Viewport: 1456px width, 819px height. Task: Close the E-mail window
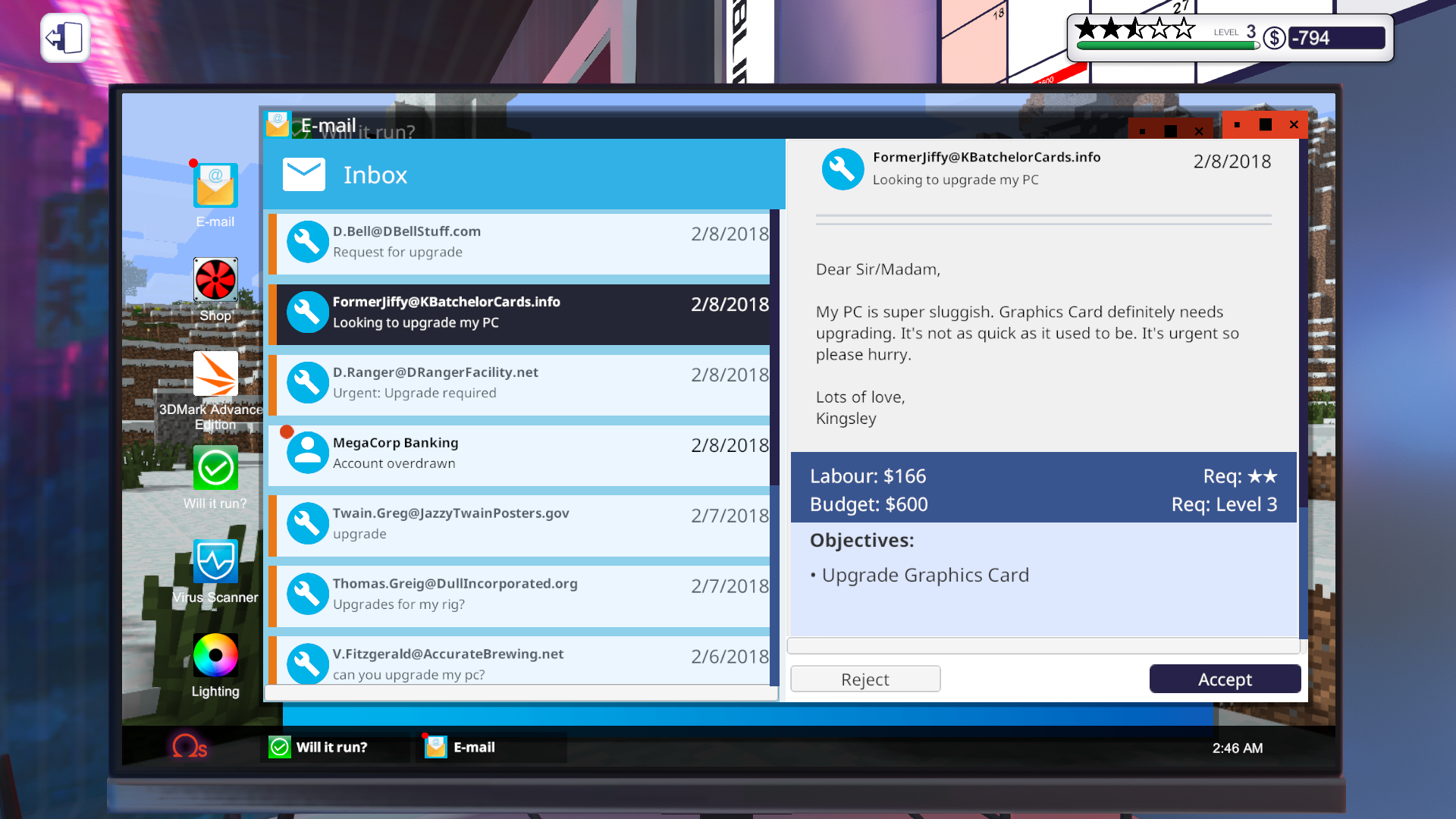[x=1294, y=124]
